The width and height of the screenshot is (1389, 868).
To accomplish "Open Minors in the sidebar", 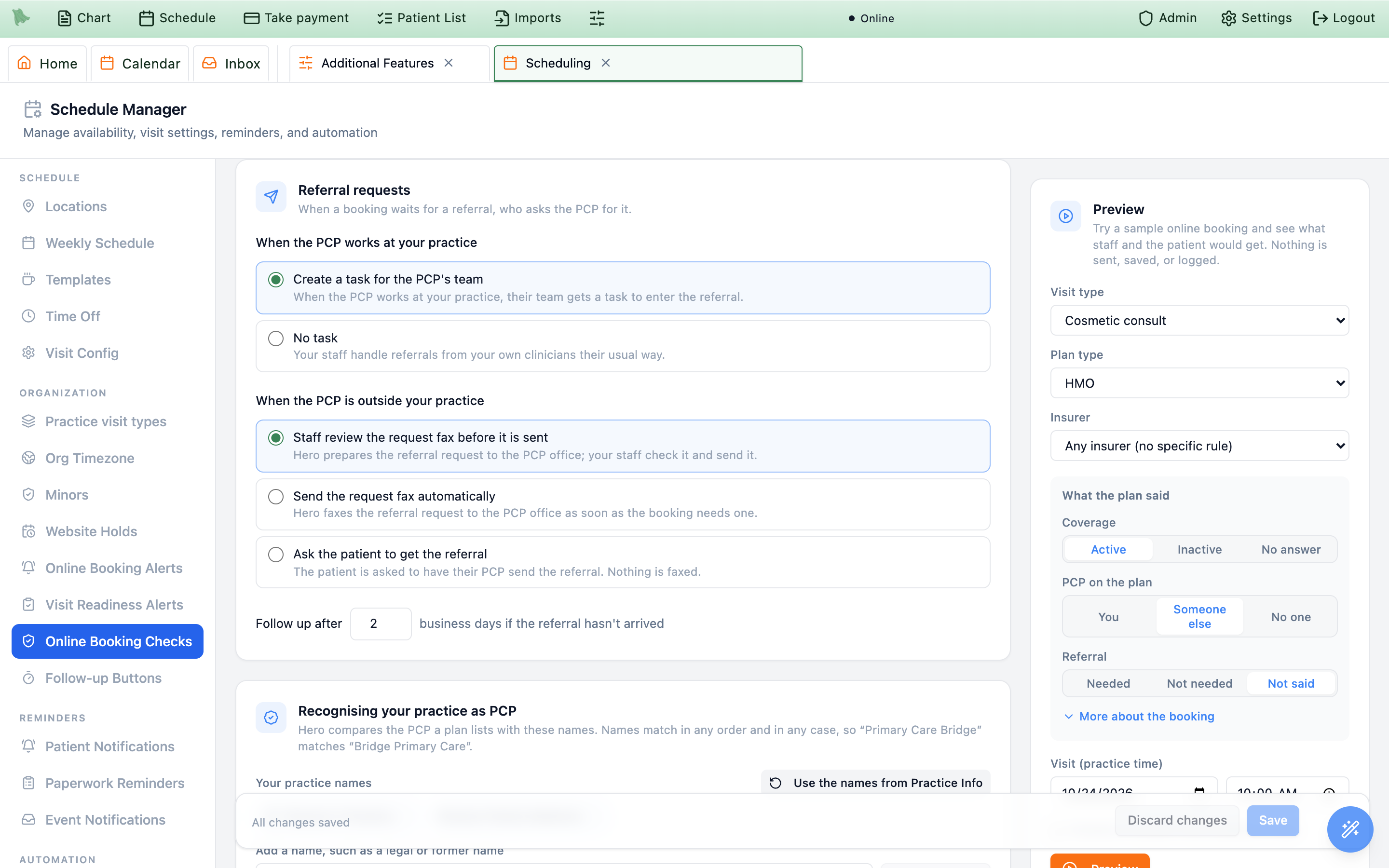I will pyautogui.click(x=108, y=495).
